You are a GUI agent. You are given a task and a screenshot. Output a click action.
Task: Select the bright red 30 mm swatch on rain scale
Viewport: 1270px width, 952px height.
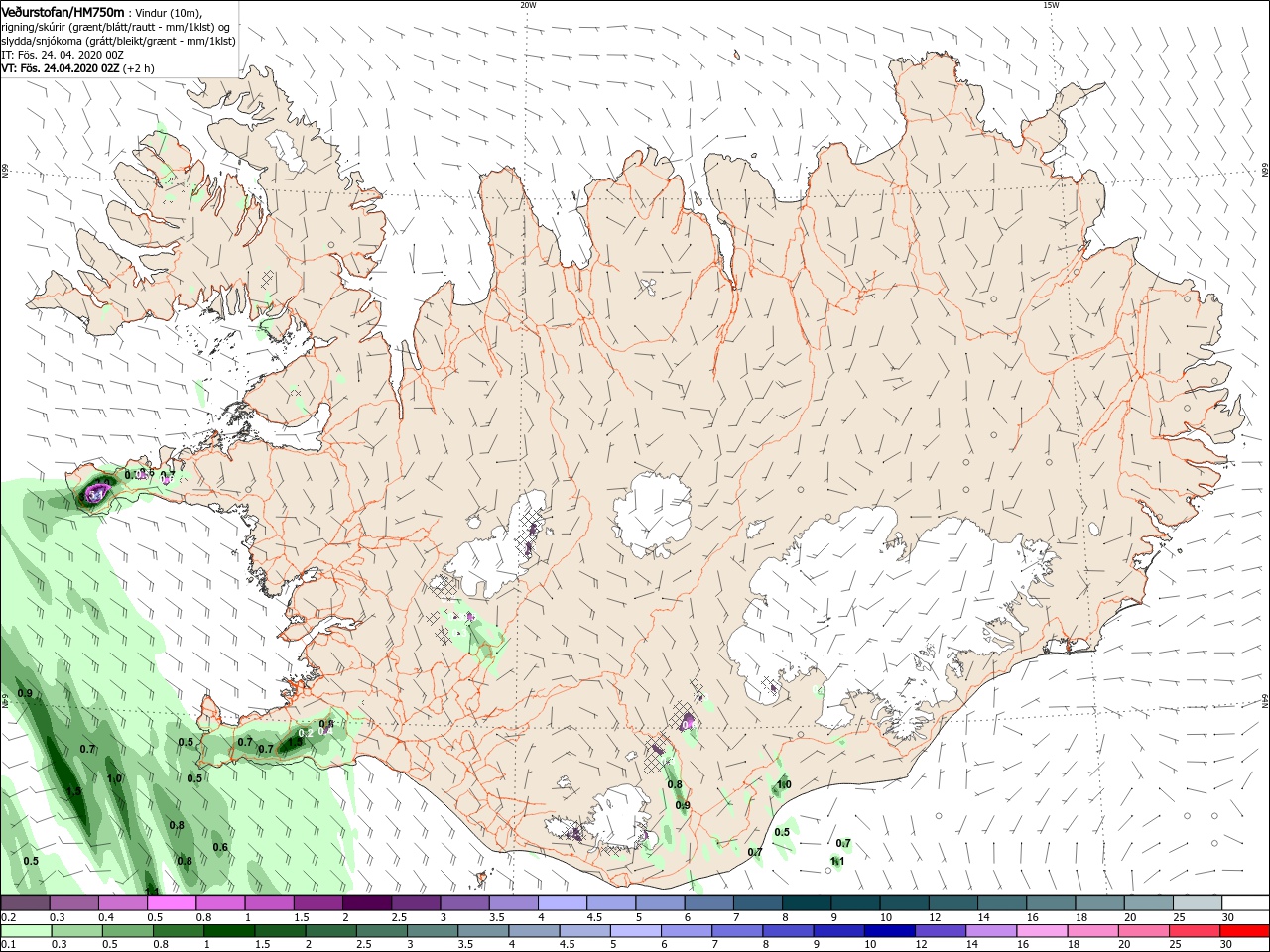click(x=1244, y=931)
